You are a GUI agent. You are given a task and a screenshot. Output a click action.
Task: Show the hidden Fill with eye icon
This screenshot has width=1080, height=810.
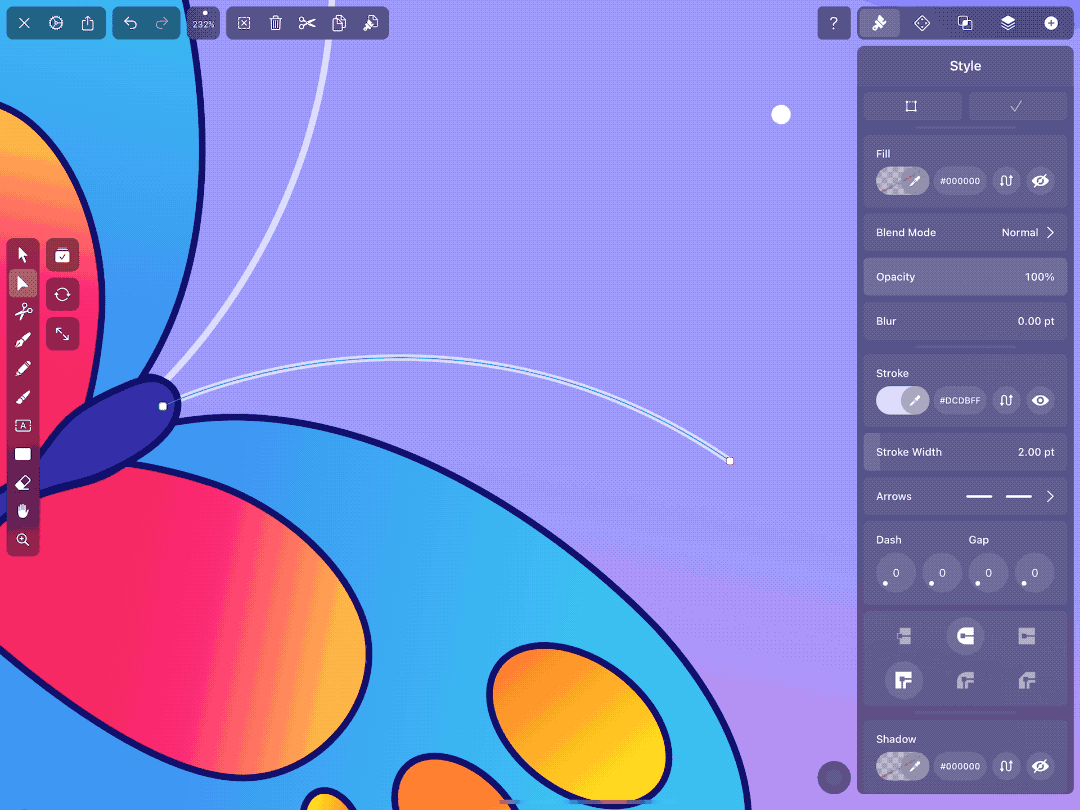(1040, 181)
